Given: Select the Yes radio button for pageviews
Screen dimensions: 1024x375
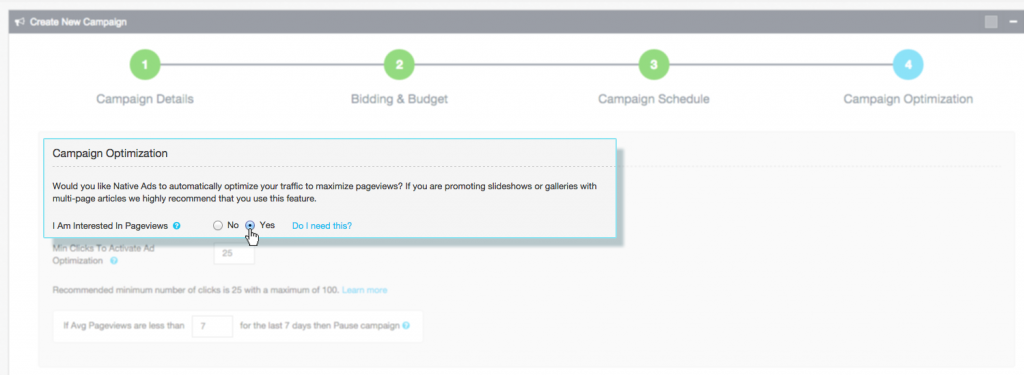Looking at the screenshot, I should point(250,225).
